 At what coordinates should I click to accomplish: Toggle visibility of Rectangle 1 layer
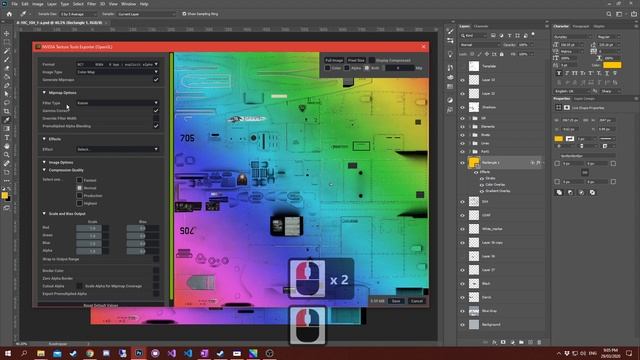(462, 163)
